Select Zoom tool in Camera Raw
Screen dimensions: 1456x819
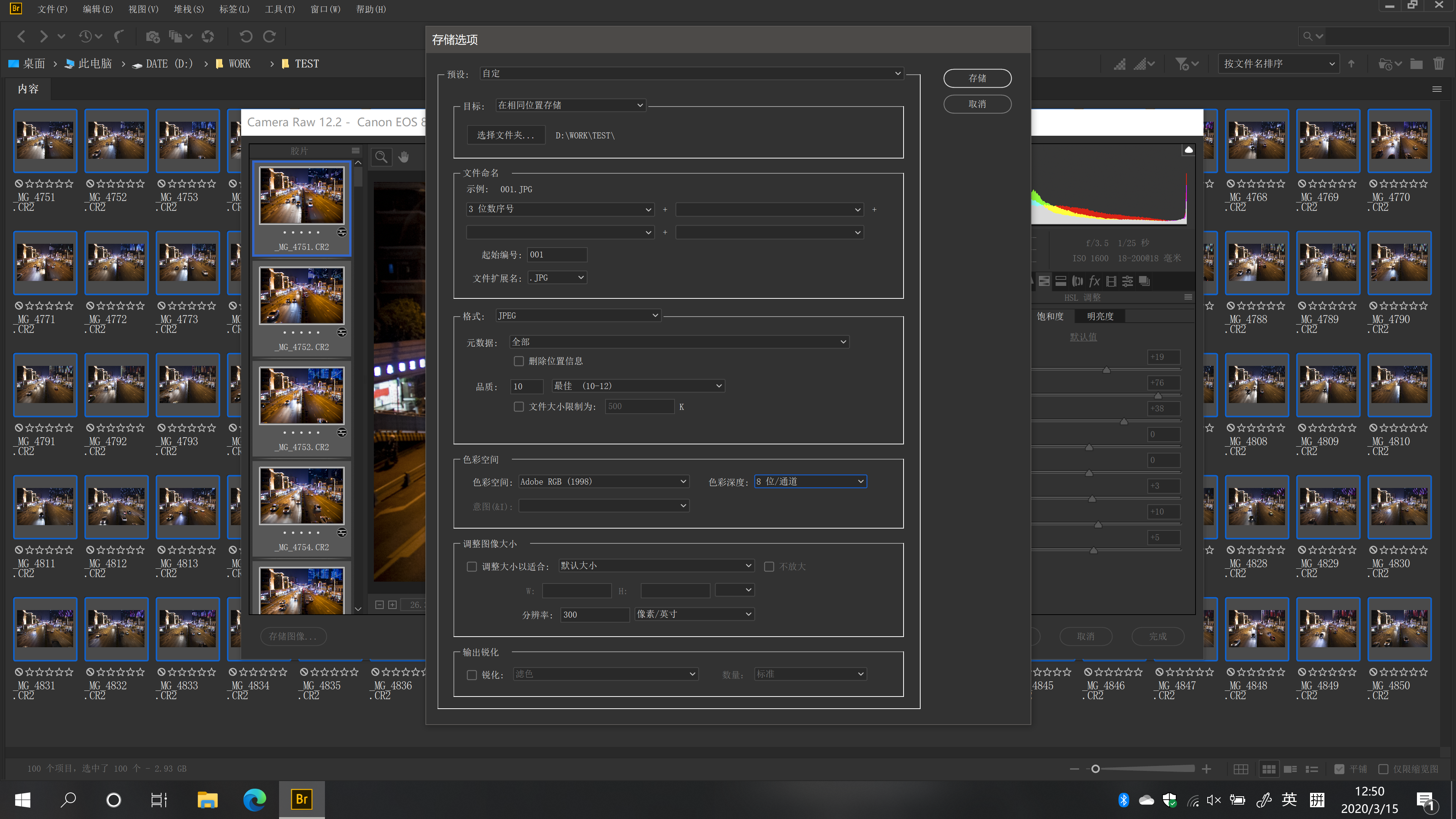coord(381,157)
